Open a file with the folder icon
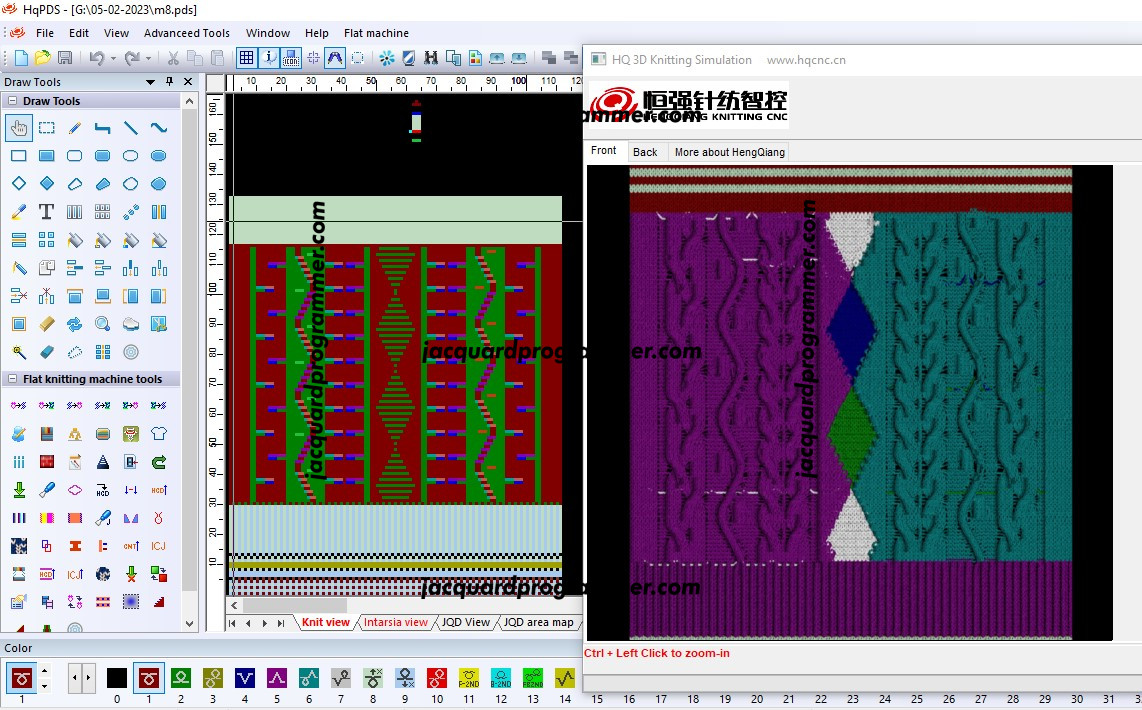This screenshot has width=1142, height=710. click(x=43, y=58)
